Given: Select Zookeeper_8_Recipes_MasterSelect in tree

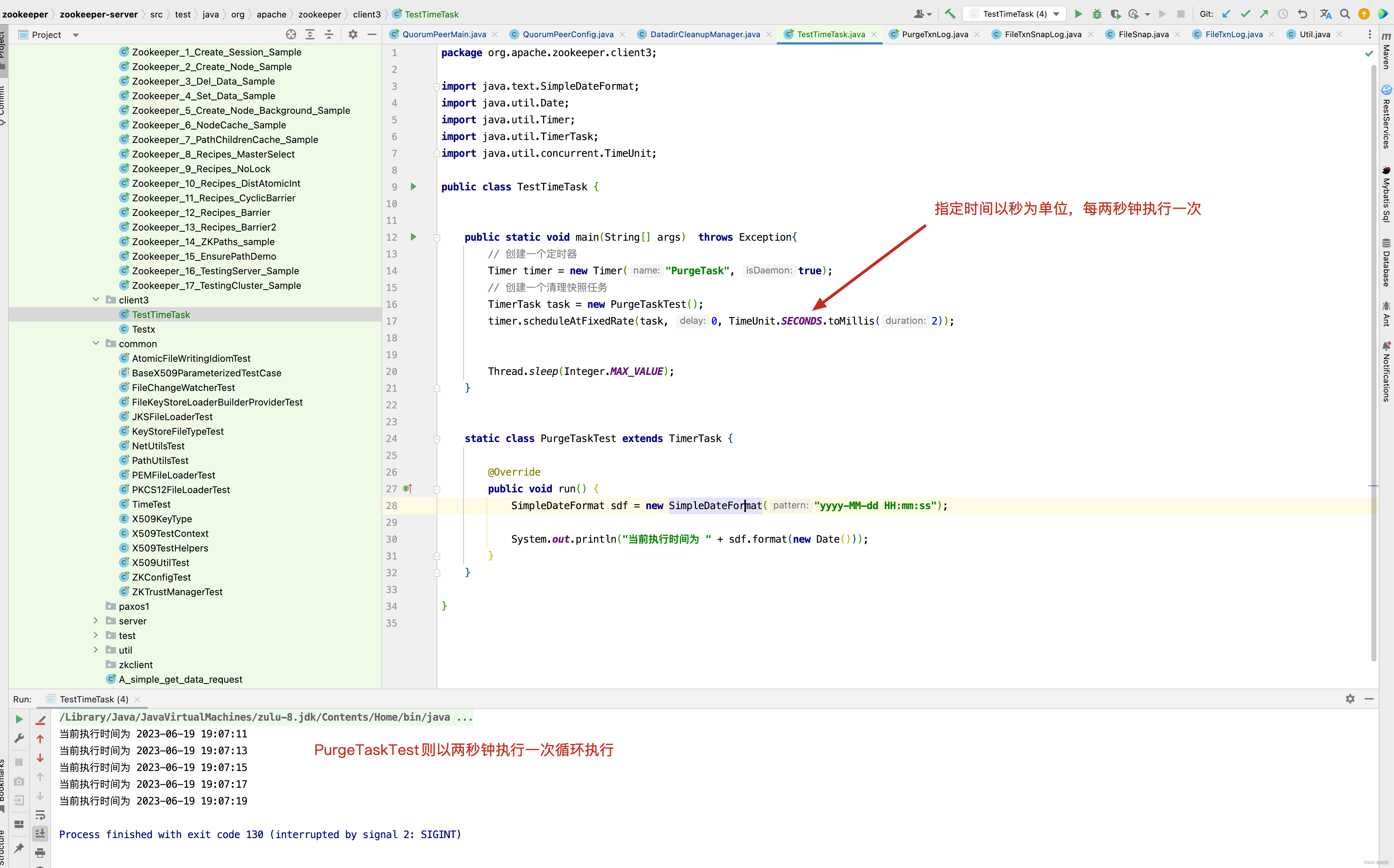Looking at the screenshot, I should coord(213,154).
